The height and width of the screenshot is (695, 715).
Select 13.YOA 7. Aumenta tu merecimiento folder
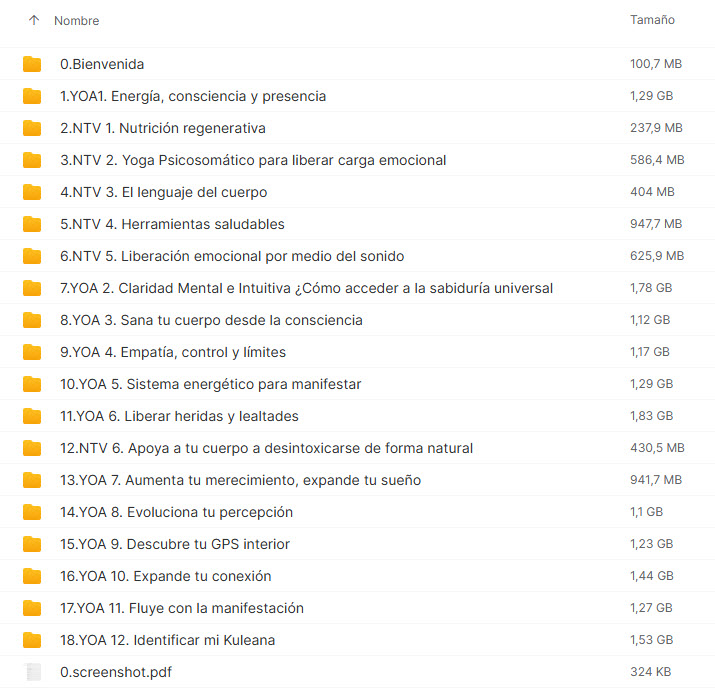pyautogui.click(x=240, y=480)
